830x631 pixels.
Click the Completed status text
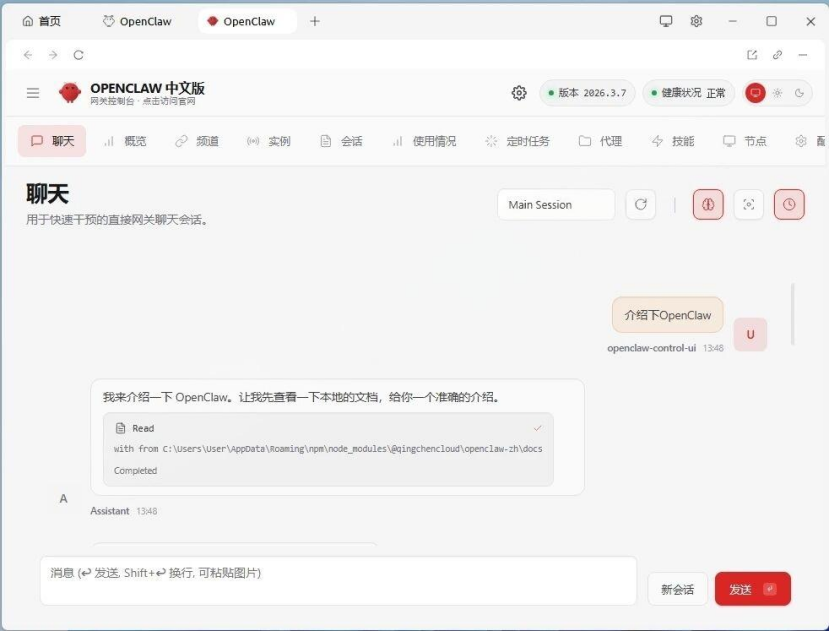click(136, 470)
